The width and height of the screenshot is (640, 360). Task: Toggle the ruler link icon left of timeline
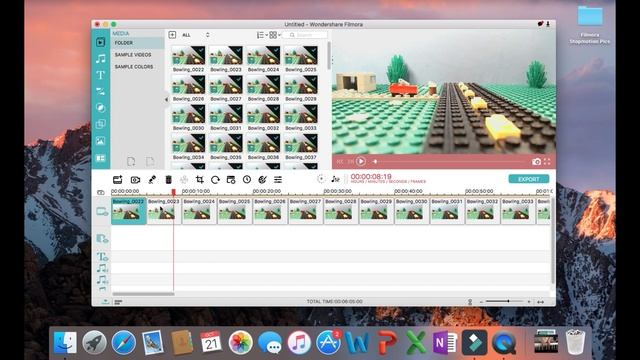coord(101,192)
